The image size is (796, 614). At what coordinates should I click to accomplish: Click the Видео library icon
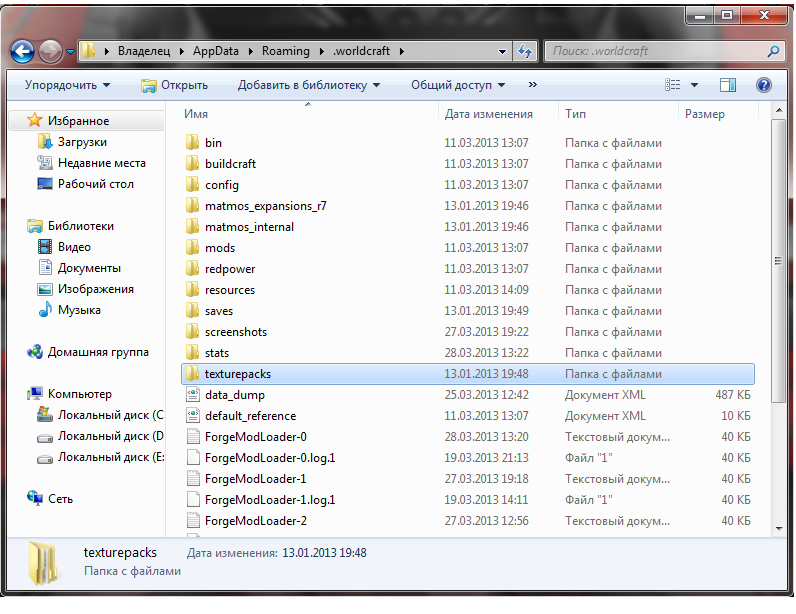tap(45, 247)
